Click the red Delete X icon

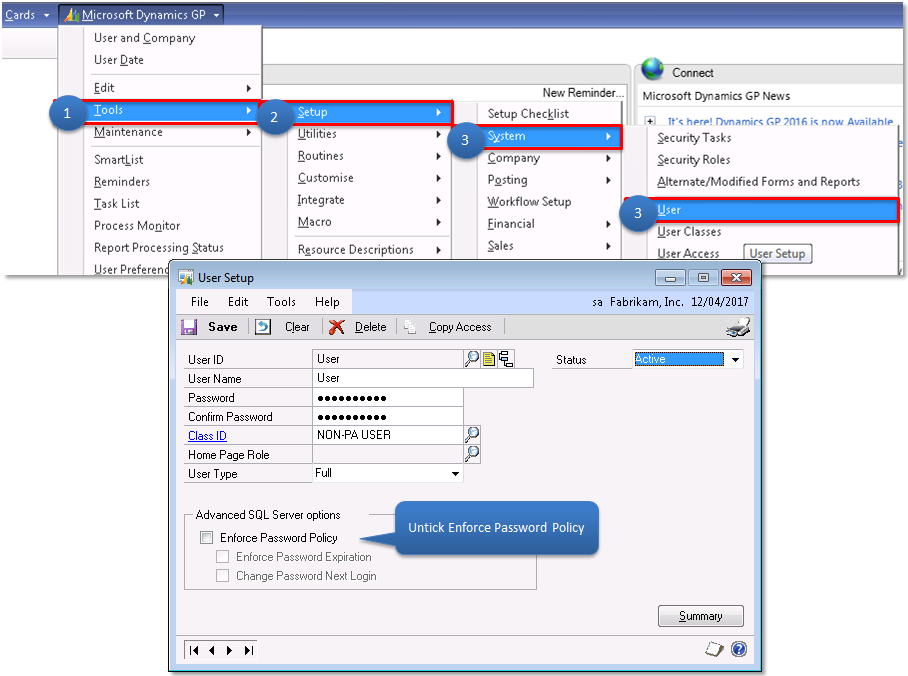point(336,327)
